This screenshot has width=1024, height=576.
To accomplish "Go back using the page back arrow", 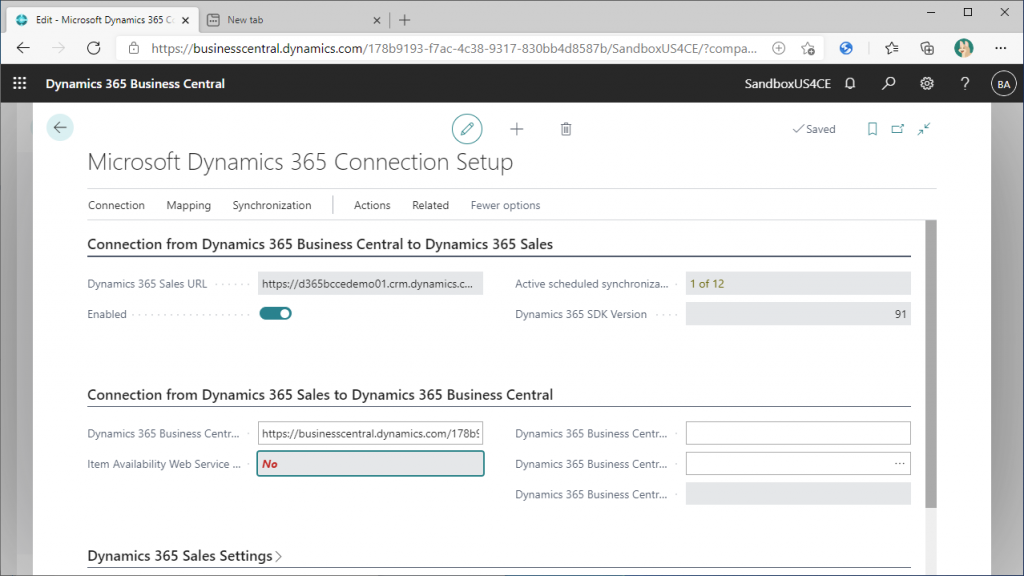I will pyautogui.click(x=60, y=127).
